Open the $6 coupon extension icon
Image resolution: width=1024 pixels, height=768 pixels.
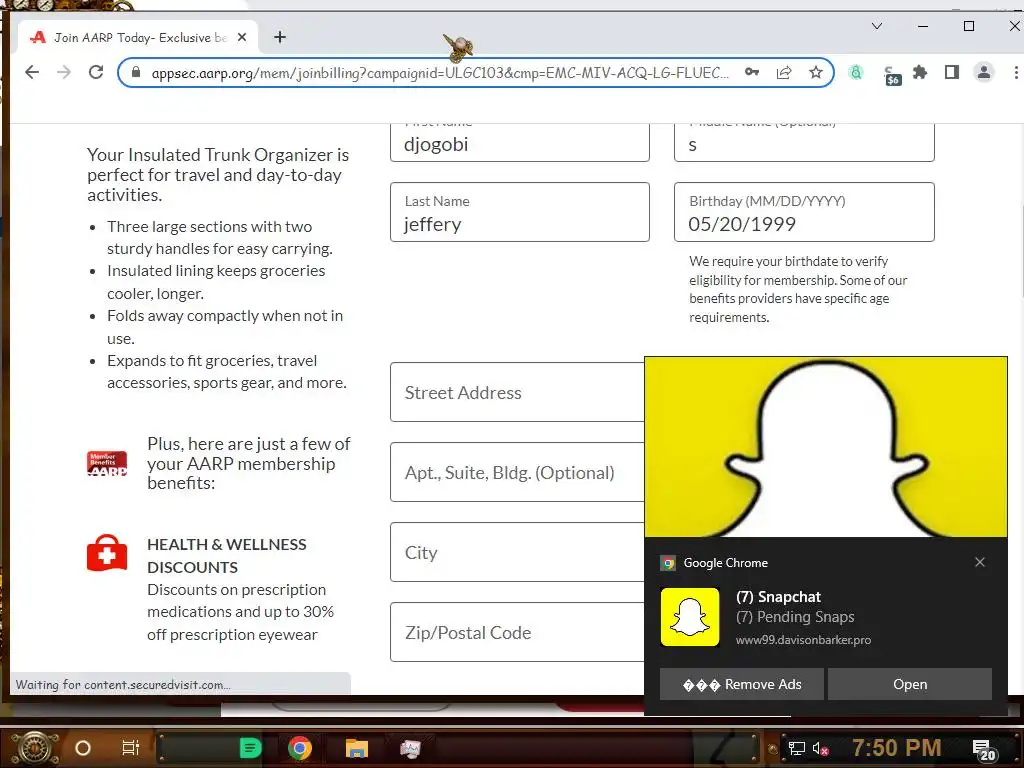[x=891, y=76]
